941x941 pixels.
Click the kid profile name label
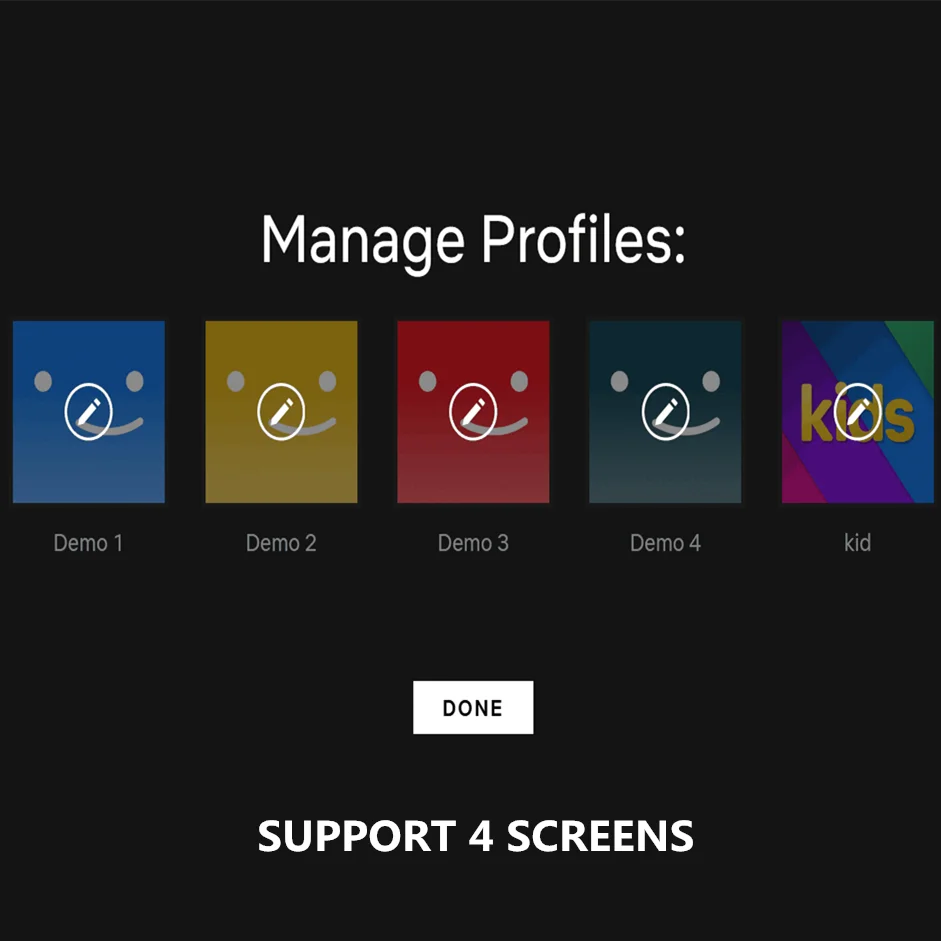(x=857, y=543)
